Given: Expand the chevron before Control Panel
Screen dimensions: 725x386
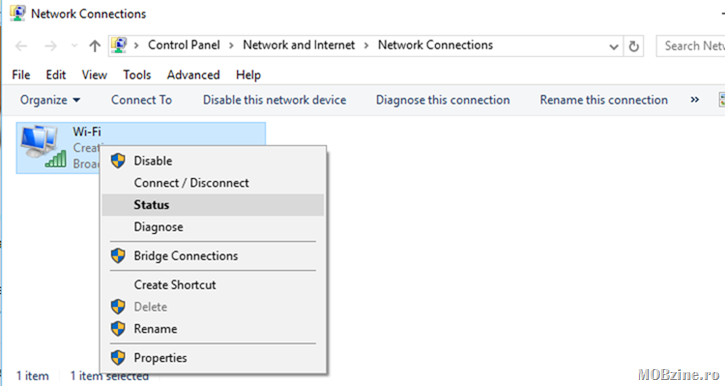Looking at the screenshot, I should [x=136, y=45].
